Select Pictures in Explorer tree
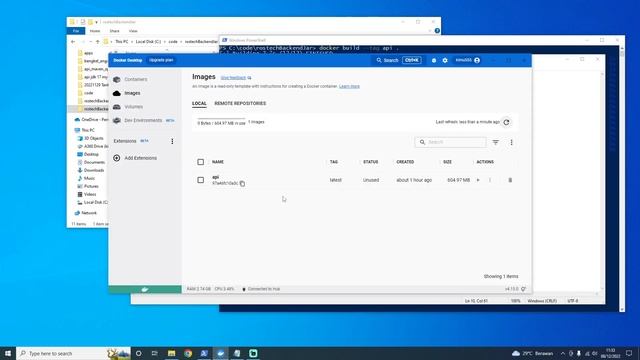 [x=88, y=186]
